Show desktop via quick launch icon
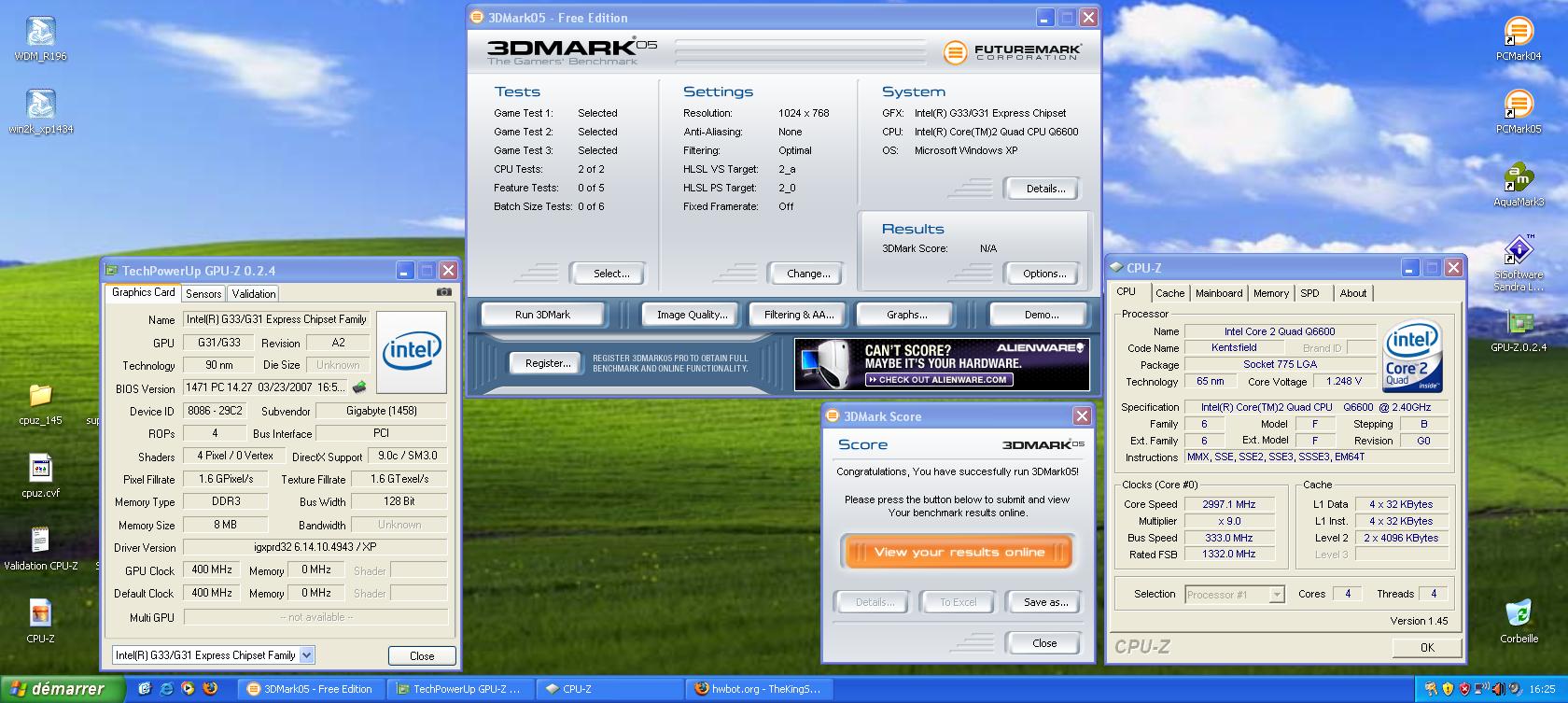 (145, 689)
